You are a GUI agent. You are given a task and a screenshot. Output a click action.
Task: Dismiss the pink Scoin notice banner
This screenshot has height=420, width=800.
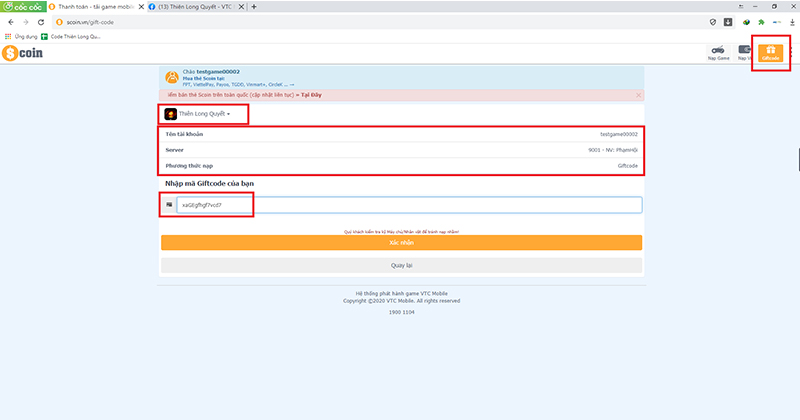[x=638, y=95]
